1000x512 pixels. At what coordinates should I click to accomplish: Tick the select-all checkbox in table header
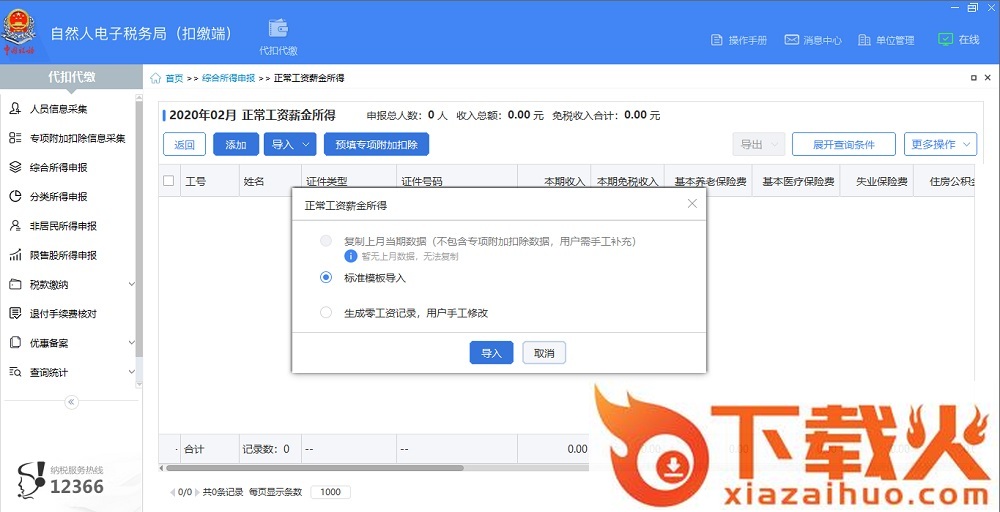click(x=168, y=181)
